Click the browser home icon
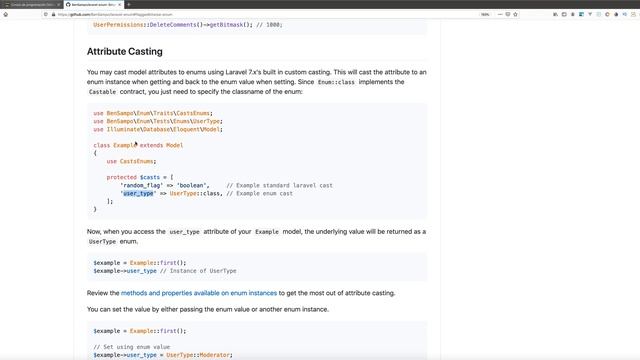The width and height of the screenshot is (640, 360). (6, 14)
